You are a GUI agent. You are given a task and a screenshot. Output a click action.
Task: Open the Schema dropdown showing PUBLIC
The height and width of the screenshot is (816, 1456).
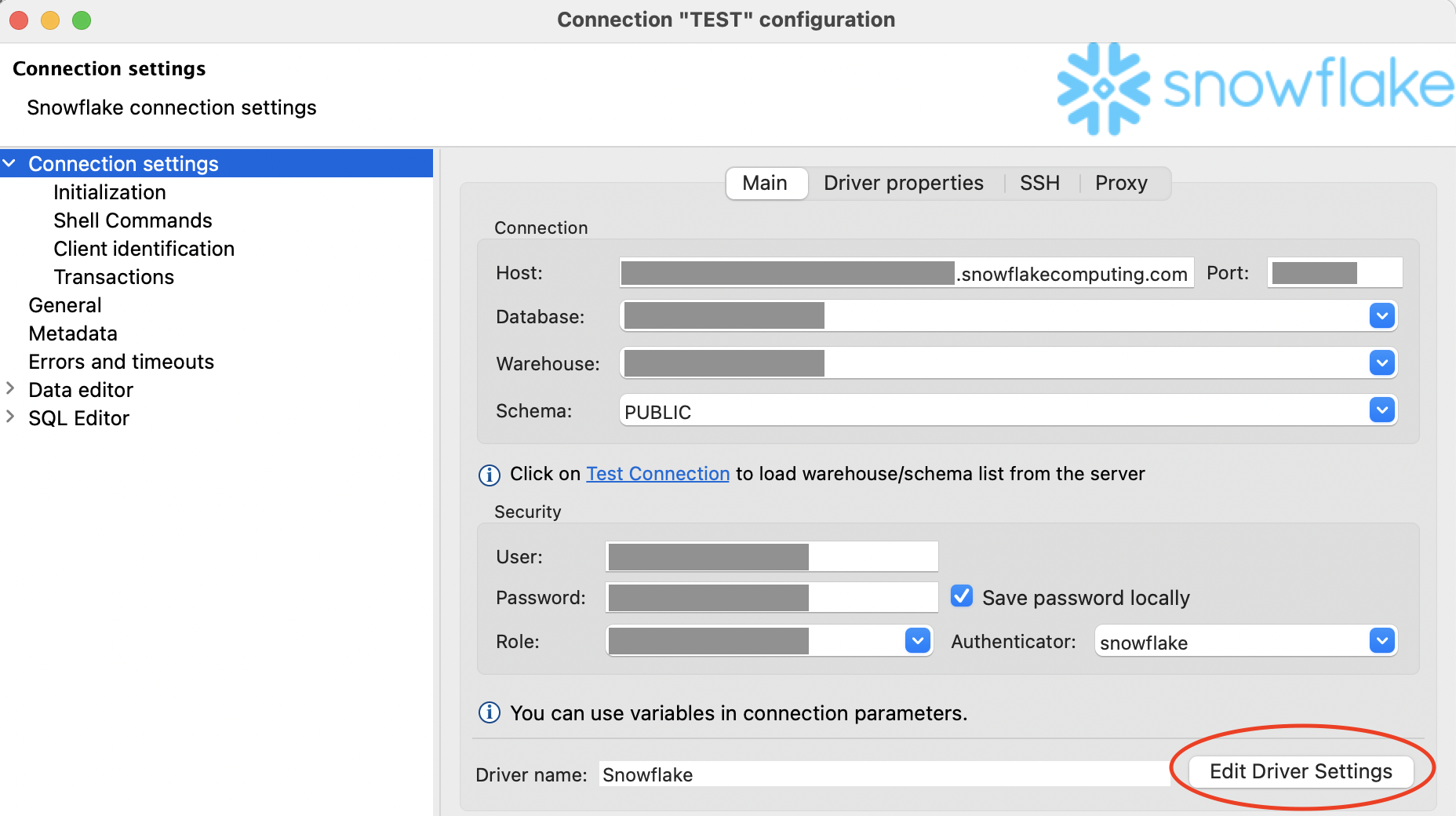click(1382, 410)
